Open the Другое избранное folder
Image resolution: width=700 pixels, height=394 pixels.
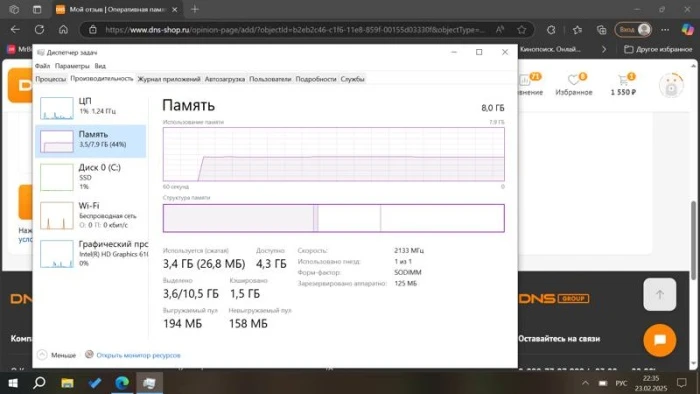point(658,49)
